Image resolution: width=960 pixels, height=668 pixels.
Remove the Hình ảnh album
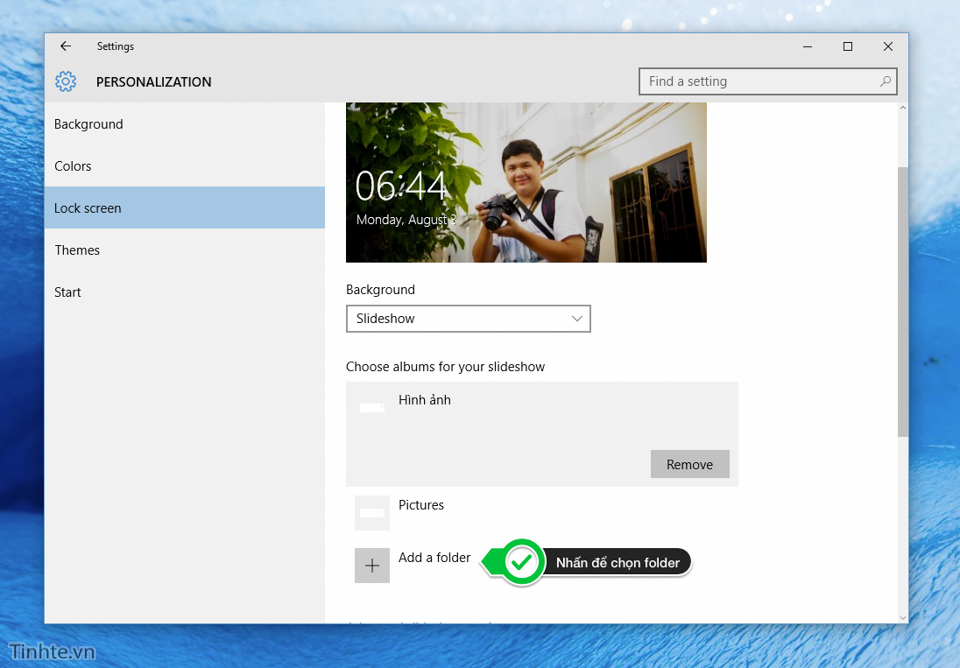point(690,464)
